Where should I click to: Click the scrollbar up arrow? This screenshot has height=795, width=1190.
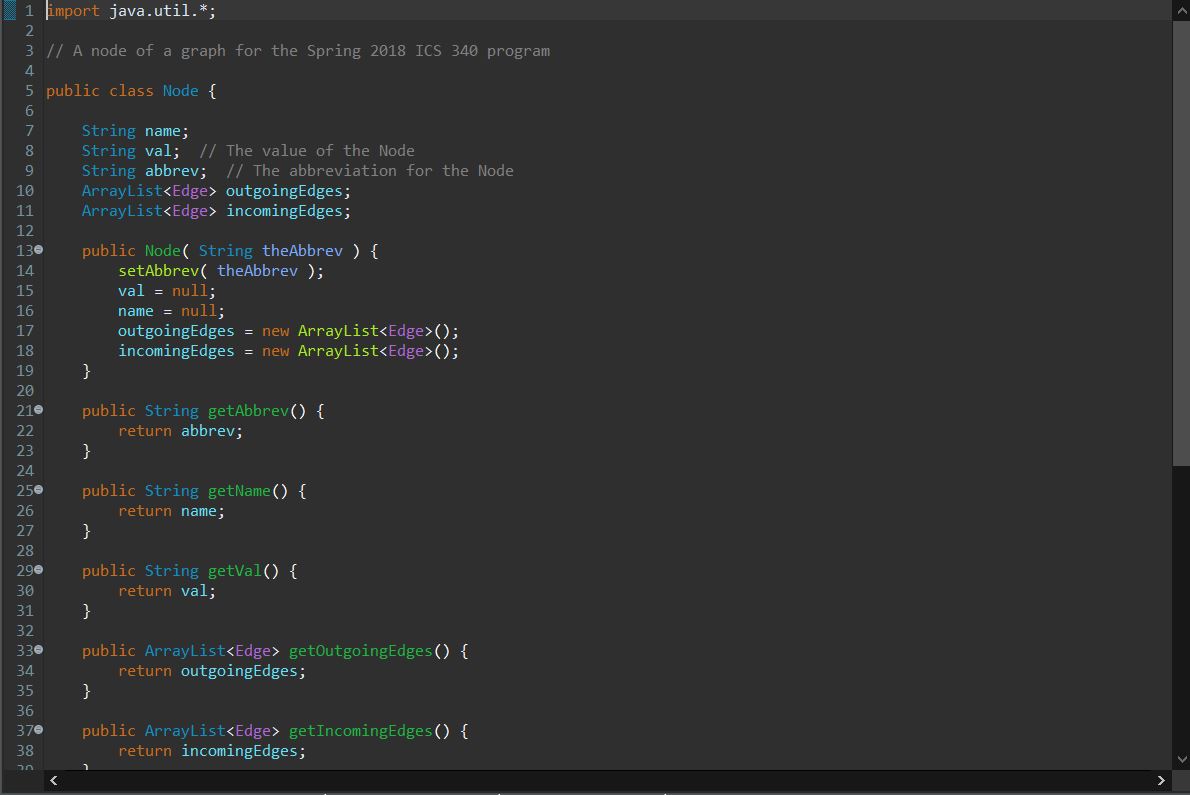click(1181, 8)
